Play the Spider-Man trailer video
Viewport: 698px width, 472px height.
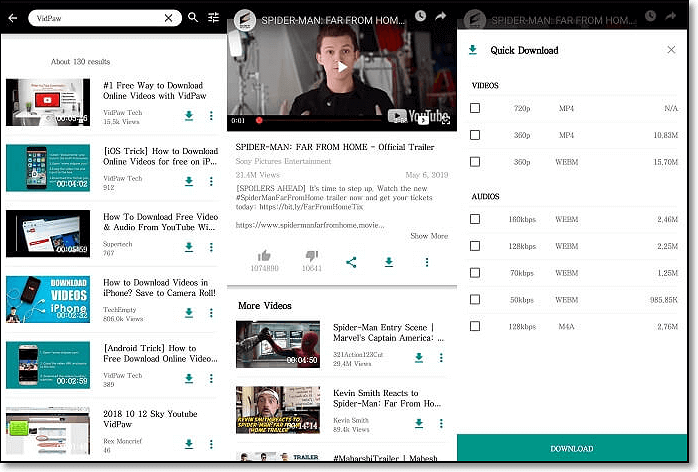342,67
